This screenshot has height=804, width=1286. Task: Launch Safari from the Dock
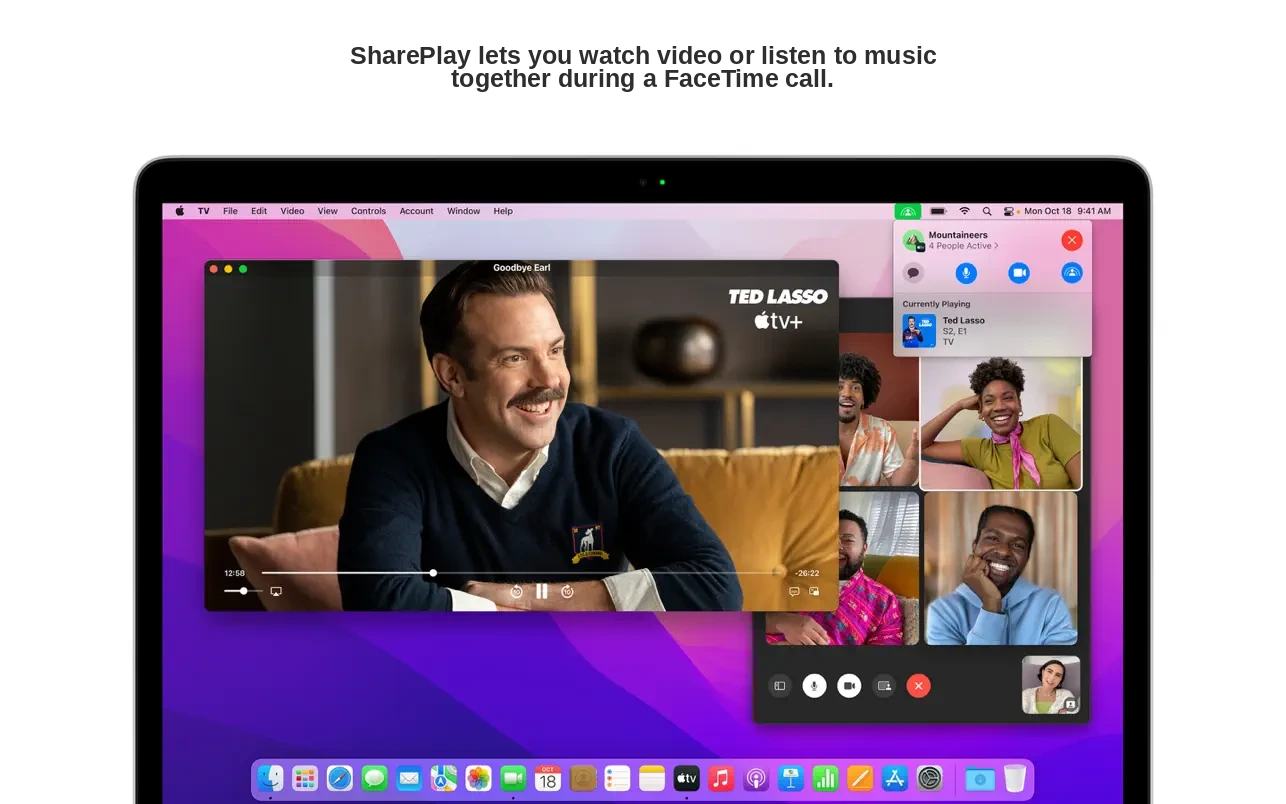340,778
